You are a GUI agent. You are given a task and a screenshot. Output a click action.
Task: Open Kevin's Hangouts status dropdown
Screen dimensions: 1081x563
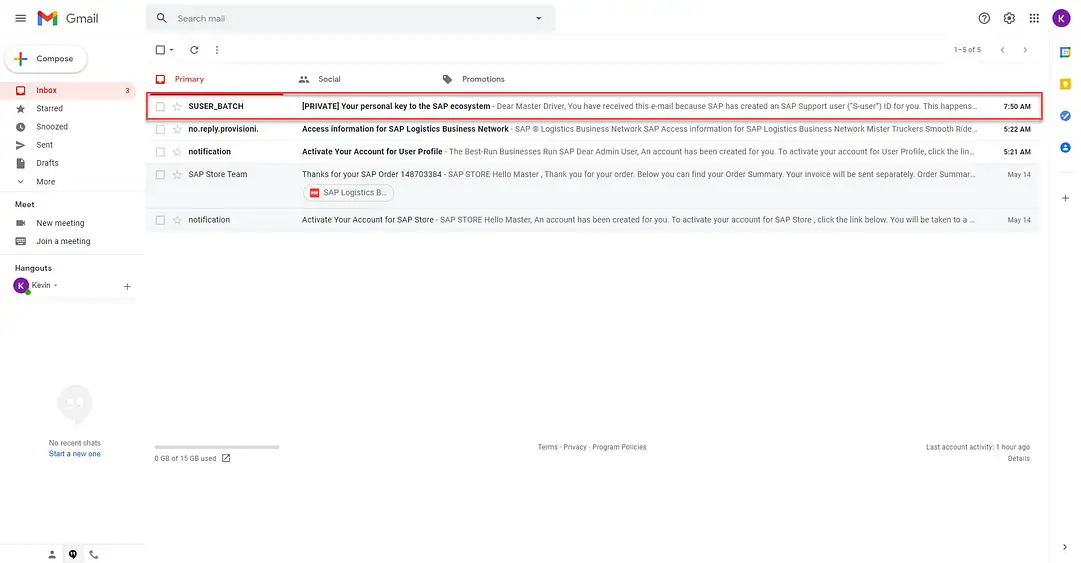point(56,285)
